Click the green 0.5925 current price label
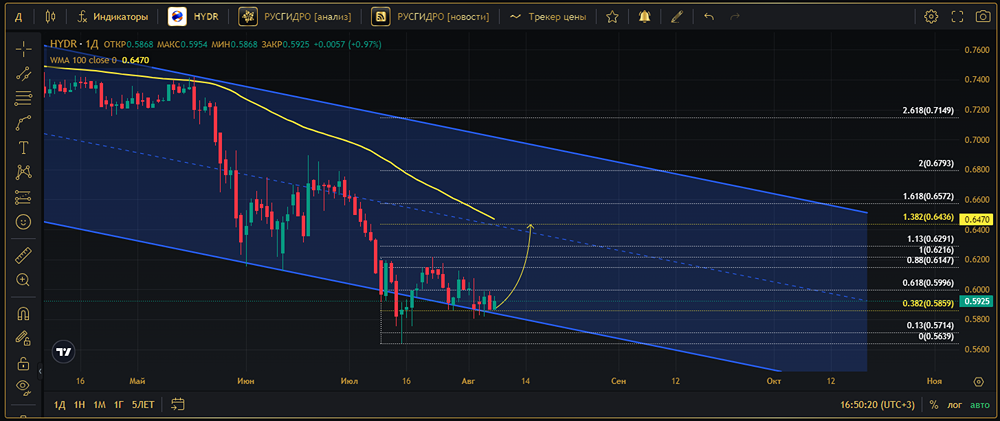The image size is (1000, 421). 977,301
